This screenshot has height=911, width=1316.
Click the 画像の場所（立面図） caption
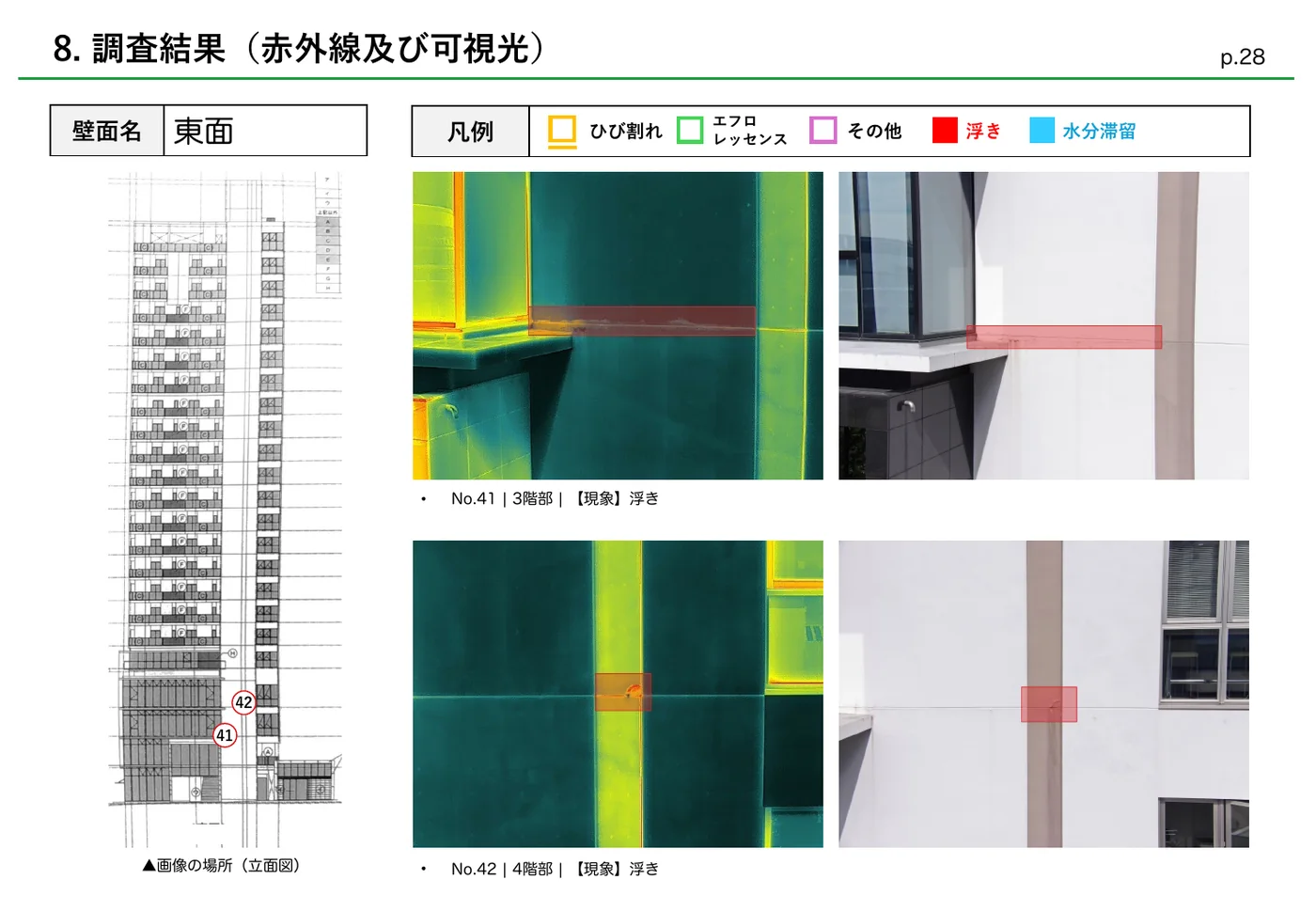coord(222,865)
